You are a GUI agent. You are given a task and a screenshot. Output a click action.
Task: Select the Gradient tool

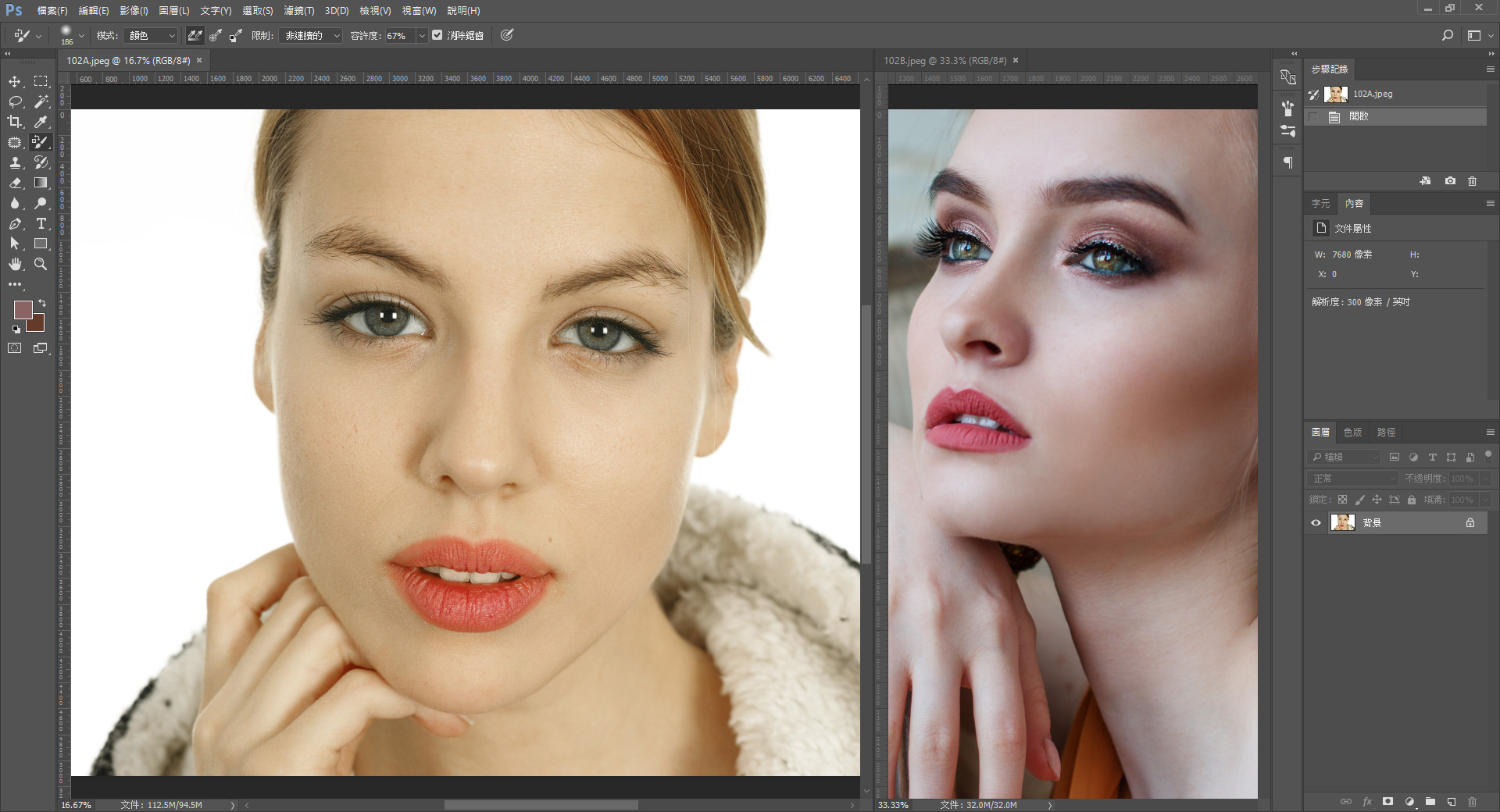[x=41, y=183]
